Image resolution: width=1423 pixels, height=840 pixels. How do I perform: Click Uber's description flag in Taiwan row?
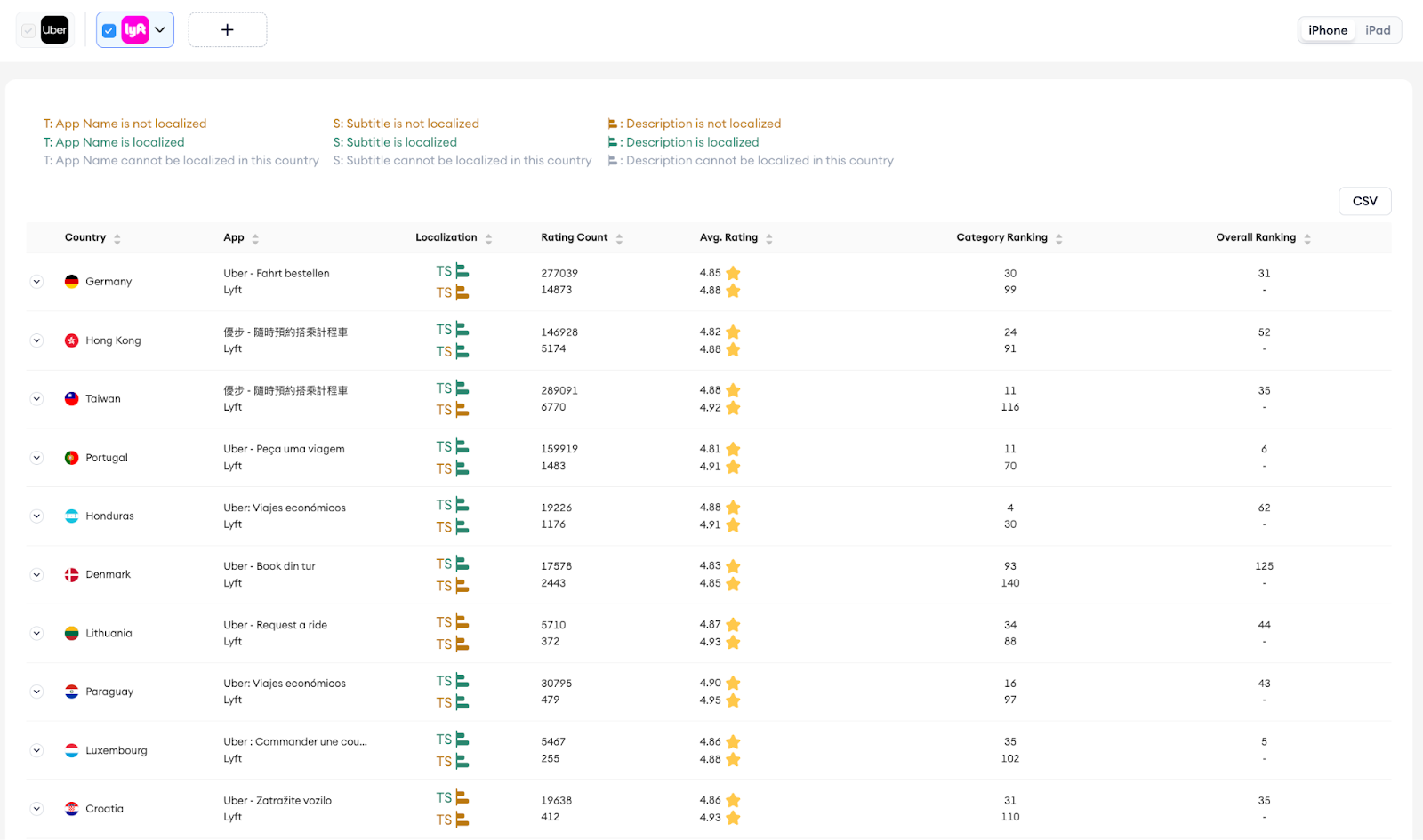click(x=462, y=388)
